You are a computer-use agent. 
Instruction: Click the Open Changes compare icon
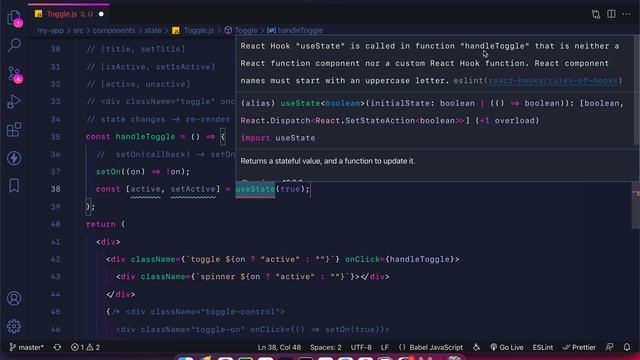pyautogui.click(x=596, y=14)
